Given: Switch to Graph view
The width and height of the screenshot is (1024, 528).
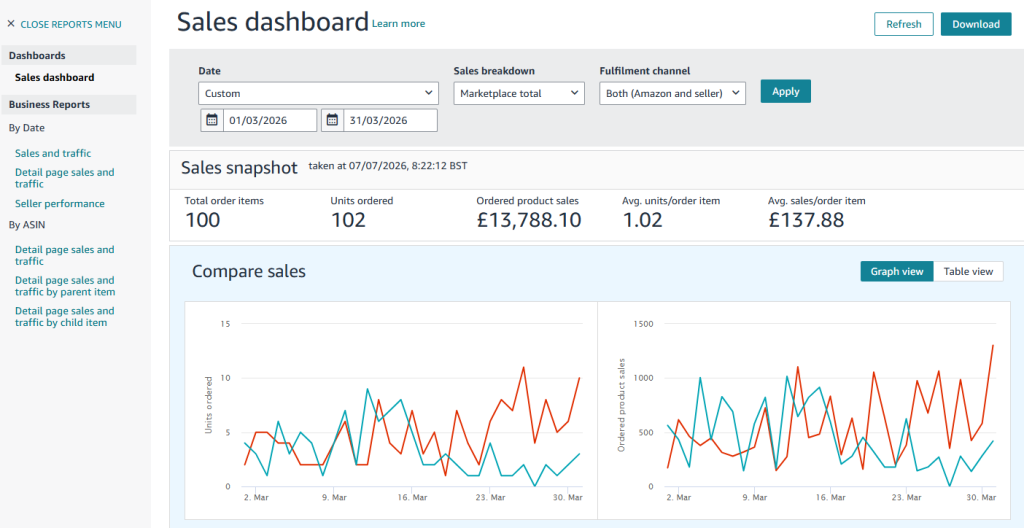Looking at the screenshot, I should [897, 271].
